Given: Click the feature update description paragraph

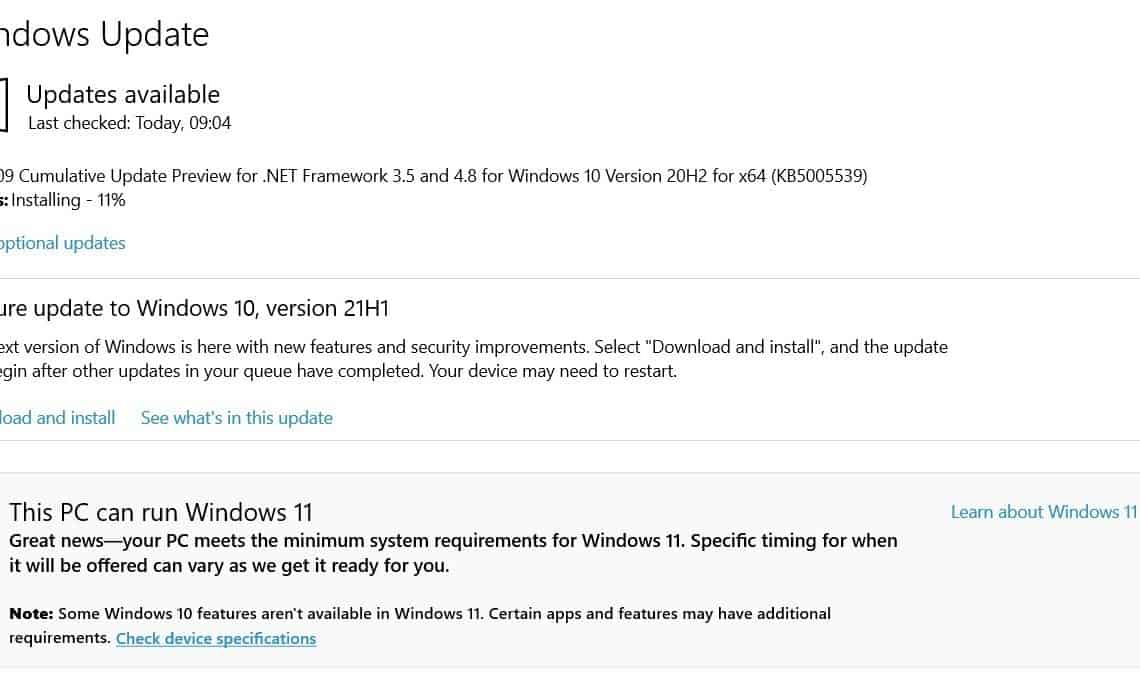Looking at the screenshot, I should click(473, 359).
